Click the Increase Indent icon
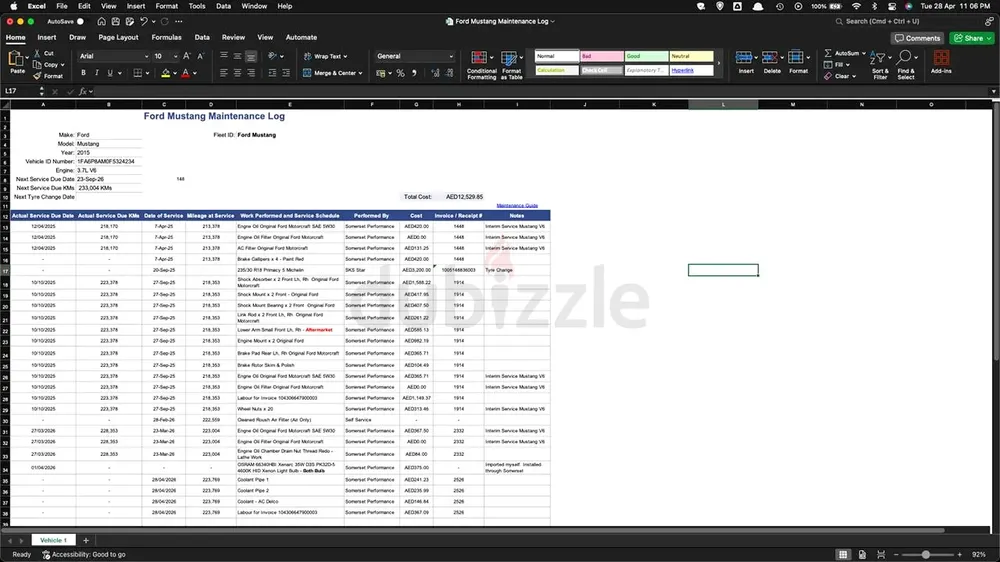This screenshot has height=562, width=1000. [x=286, y=73]
